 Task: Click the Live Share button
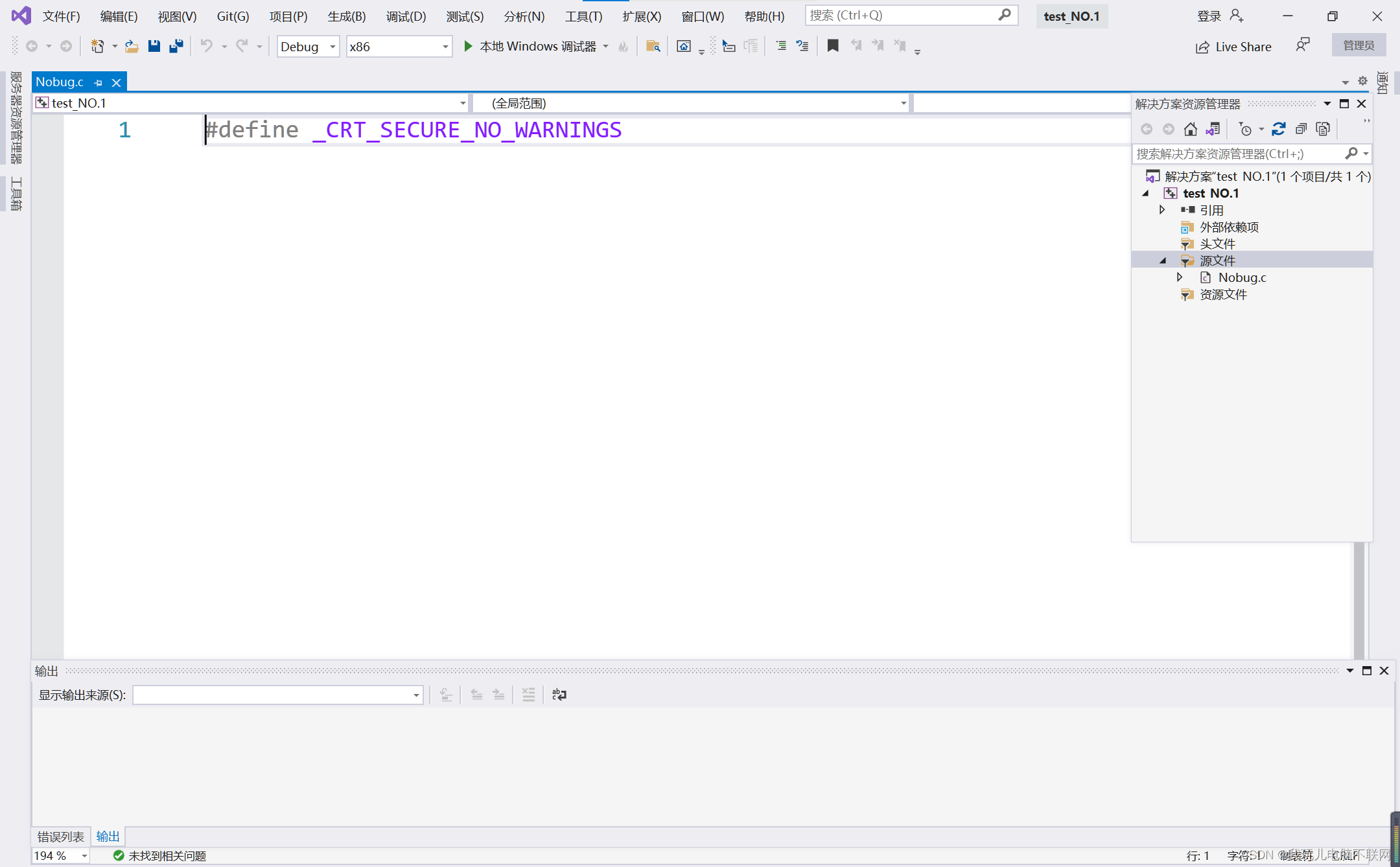tap(1233, 47)
